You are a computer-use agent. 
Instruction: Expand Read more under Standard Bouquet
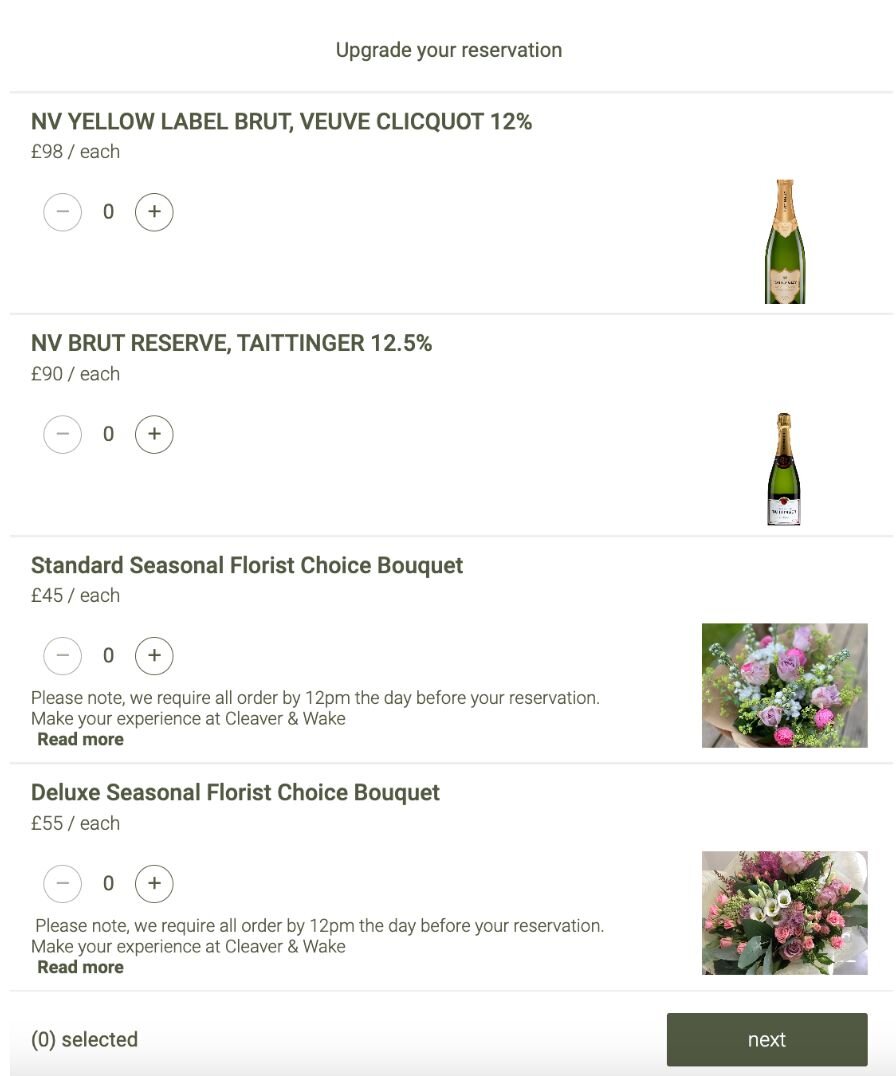[81, 740]
